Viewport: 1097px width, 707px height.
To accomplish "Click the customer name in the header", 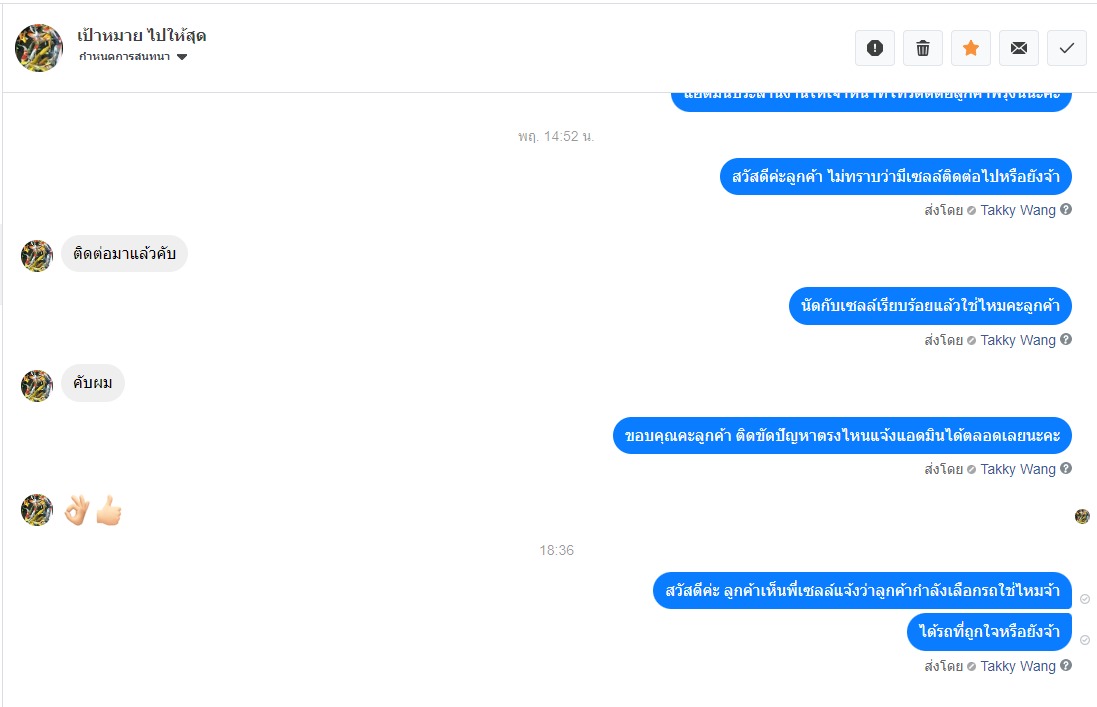I will click(x=141, y=36).
